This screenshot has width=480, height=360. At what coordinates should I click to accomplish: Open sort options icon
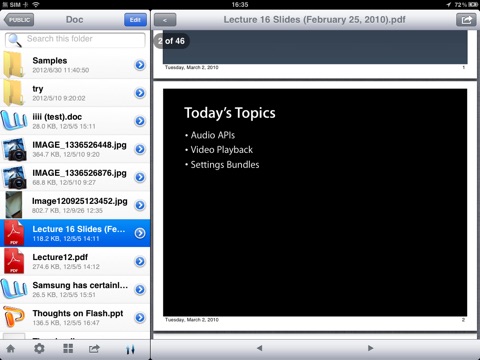pyautogui.click(x=130, y=349)
